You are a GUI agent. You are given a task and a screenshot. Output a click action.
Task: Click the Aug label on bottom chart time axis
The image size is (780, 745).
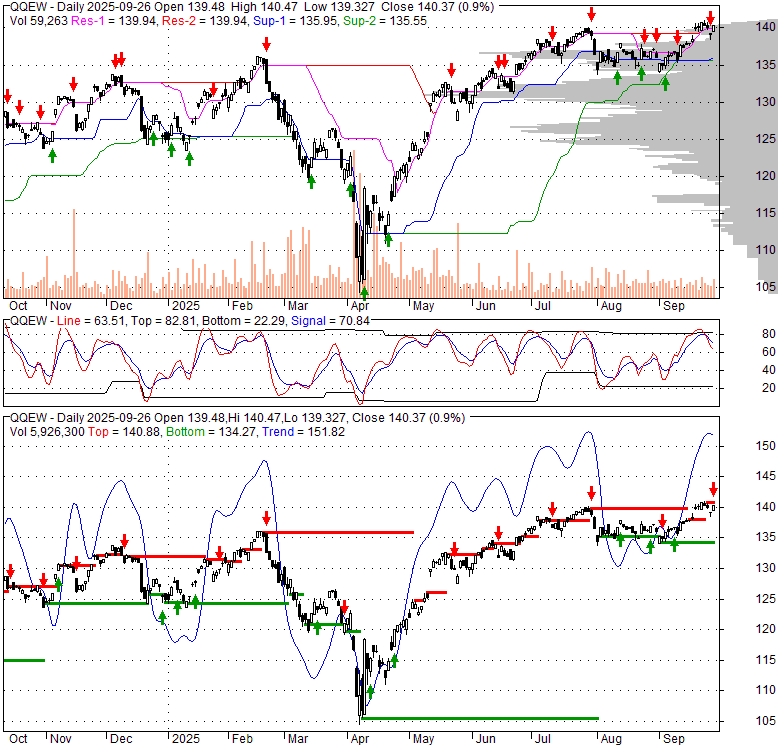(x=611, y=739)
